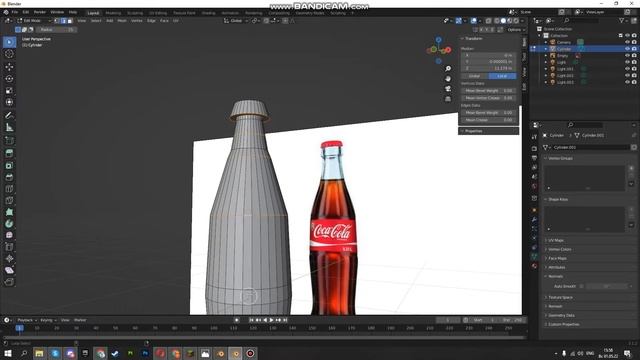Switch to the Shading workspace tab
Image resolution: width=640 pixels, height=360 pixels.
[208, 13]
